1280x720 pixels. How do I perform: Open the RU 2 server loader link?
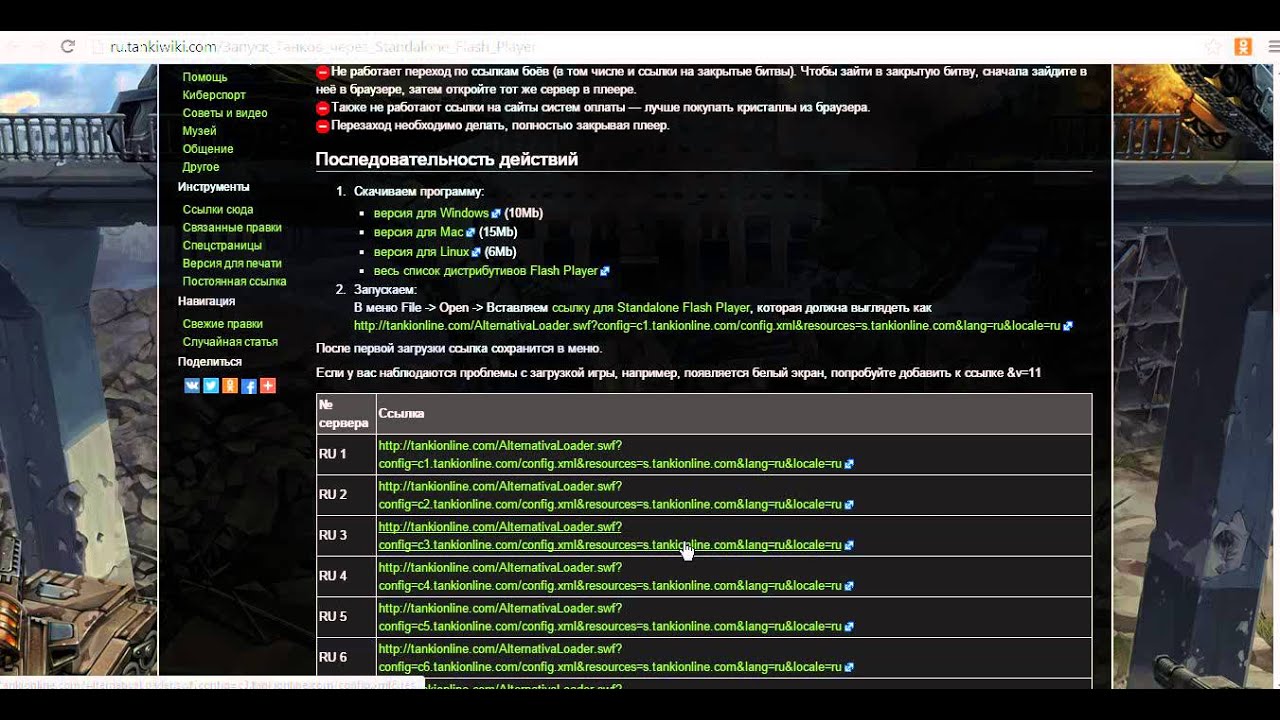click(x=610, y=496)
